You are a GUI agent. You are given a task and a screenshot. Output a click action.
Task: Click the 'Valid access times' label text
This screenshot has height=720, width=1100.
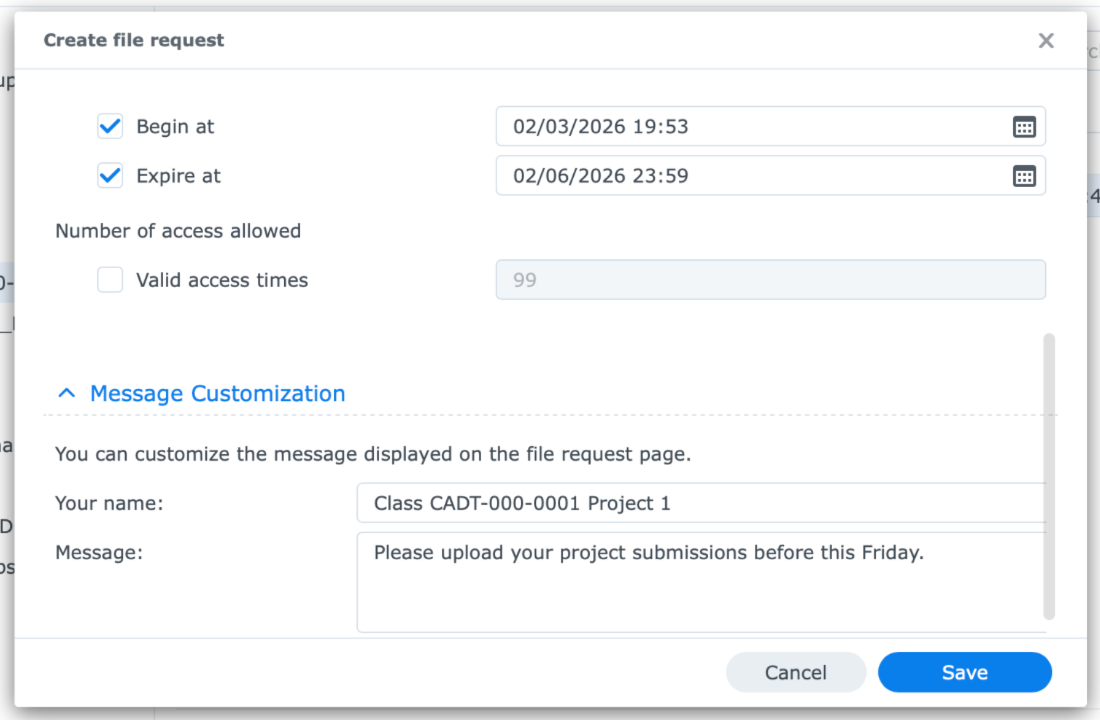click(x=222, y=280)
